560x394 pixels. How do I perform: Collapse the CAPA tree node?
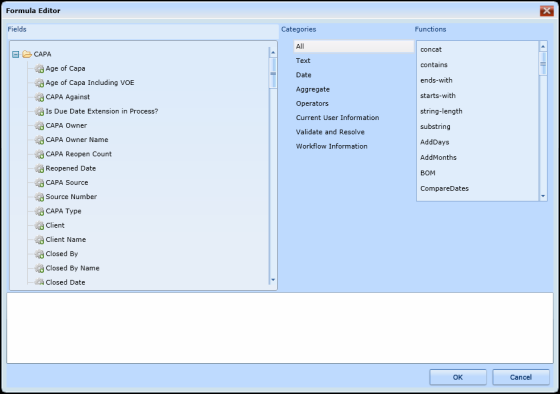tap(15, 54)
